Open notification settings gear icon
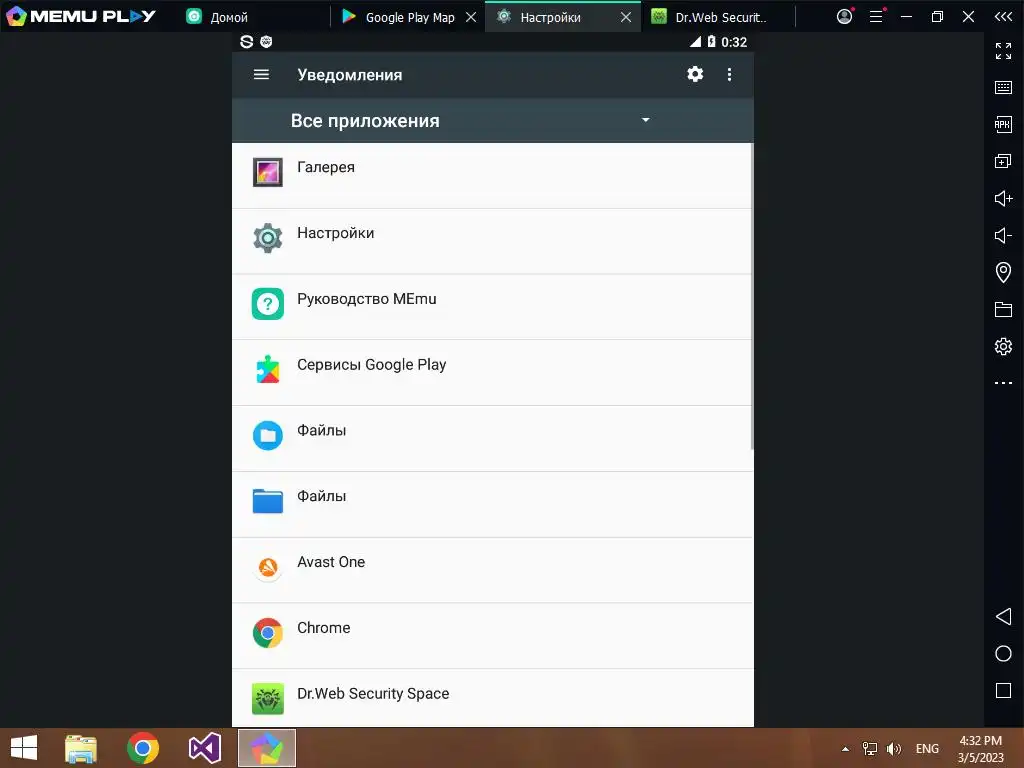 pos(695,74)
